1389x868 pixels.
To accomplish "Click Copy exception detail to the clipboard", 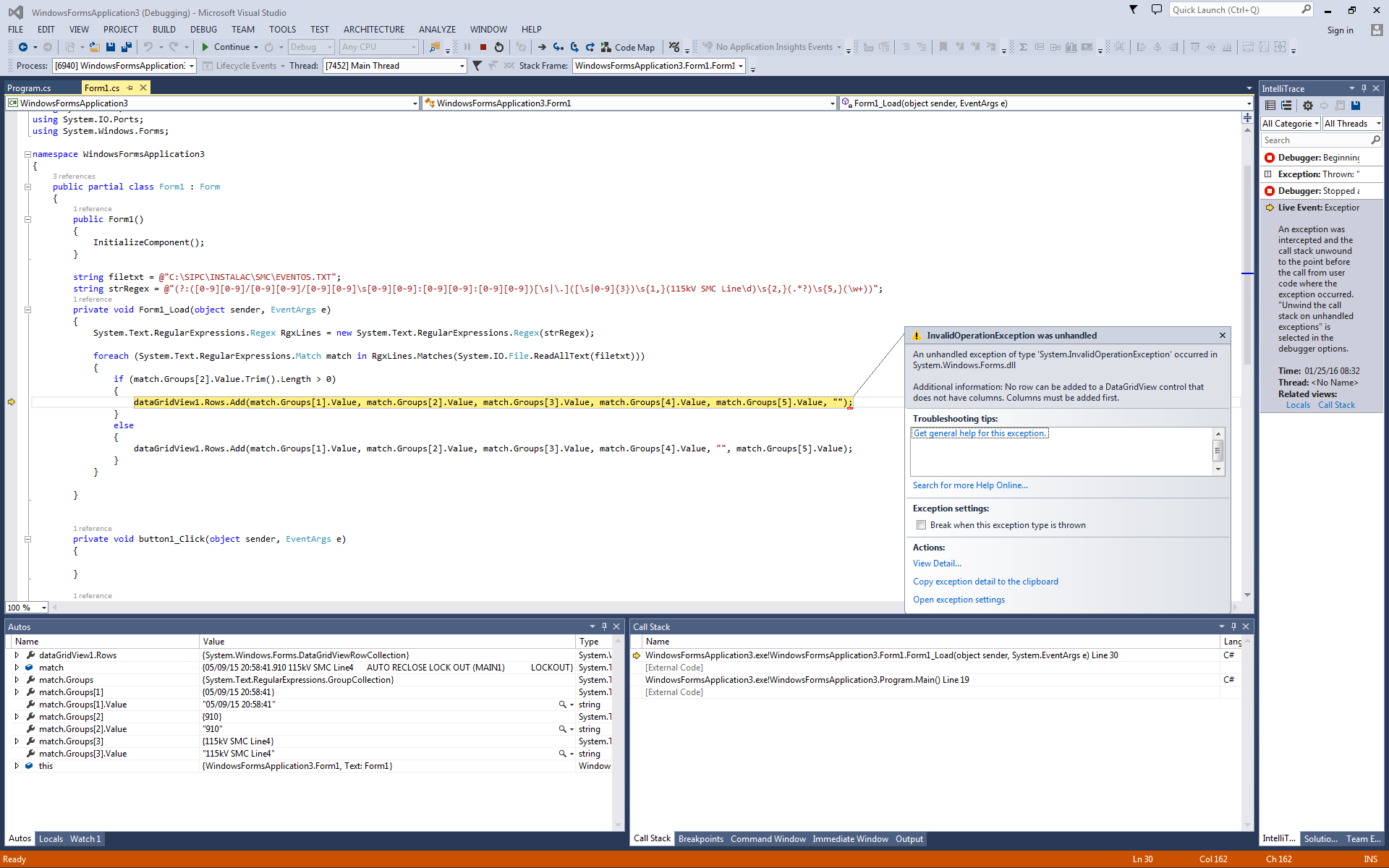I will pos(985,582).
